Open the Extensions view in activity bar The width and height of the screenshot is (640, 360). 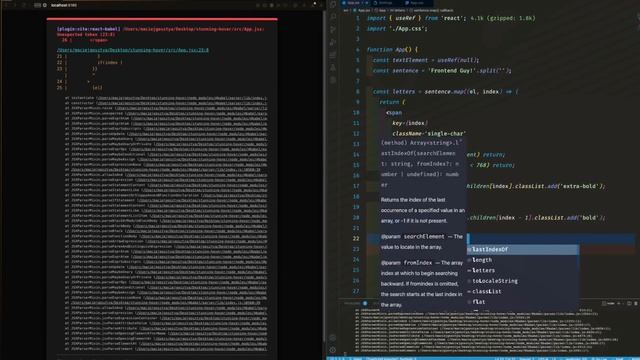click(333, 55)
